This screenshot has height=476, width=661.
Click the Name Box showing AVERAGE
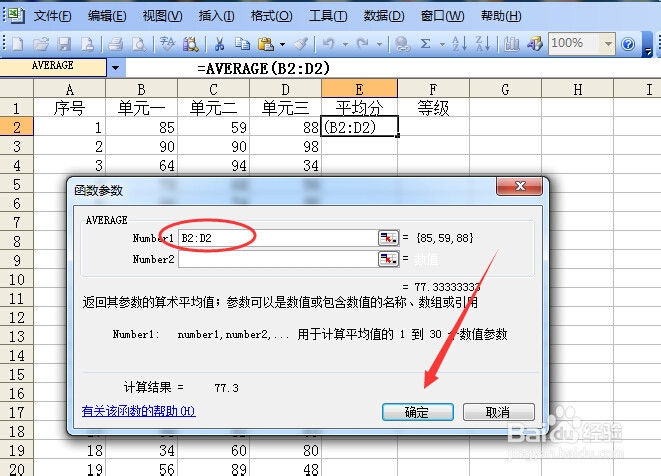tap(53, 67)
